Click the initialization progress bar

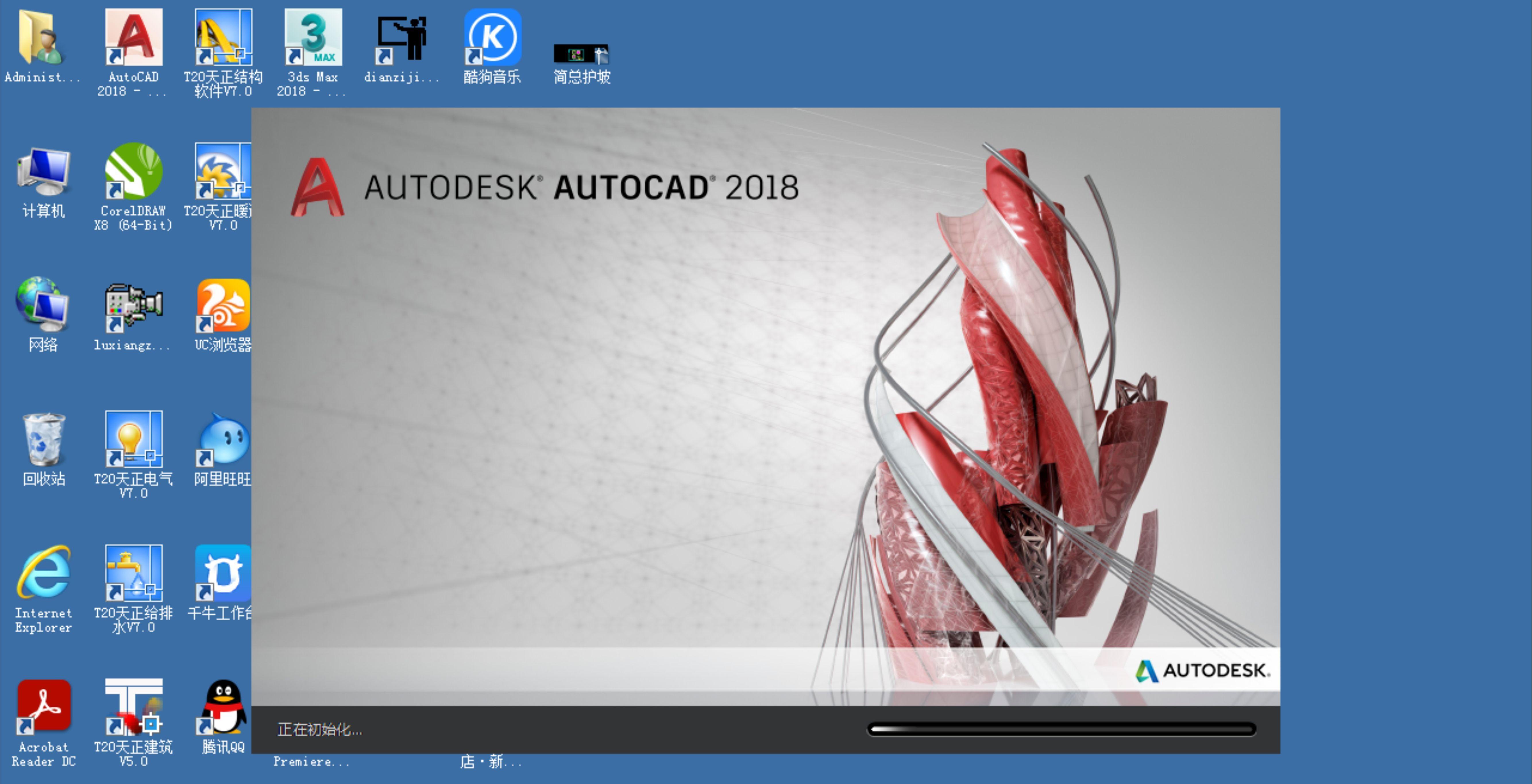(x=1062, y=729)
